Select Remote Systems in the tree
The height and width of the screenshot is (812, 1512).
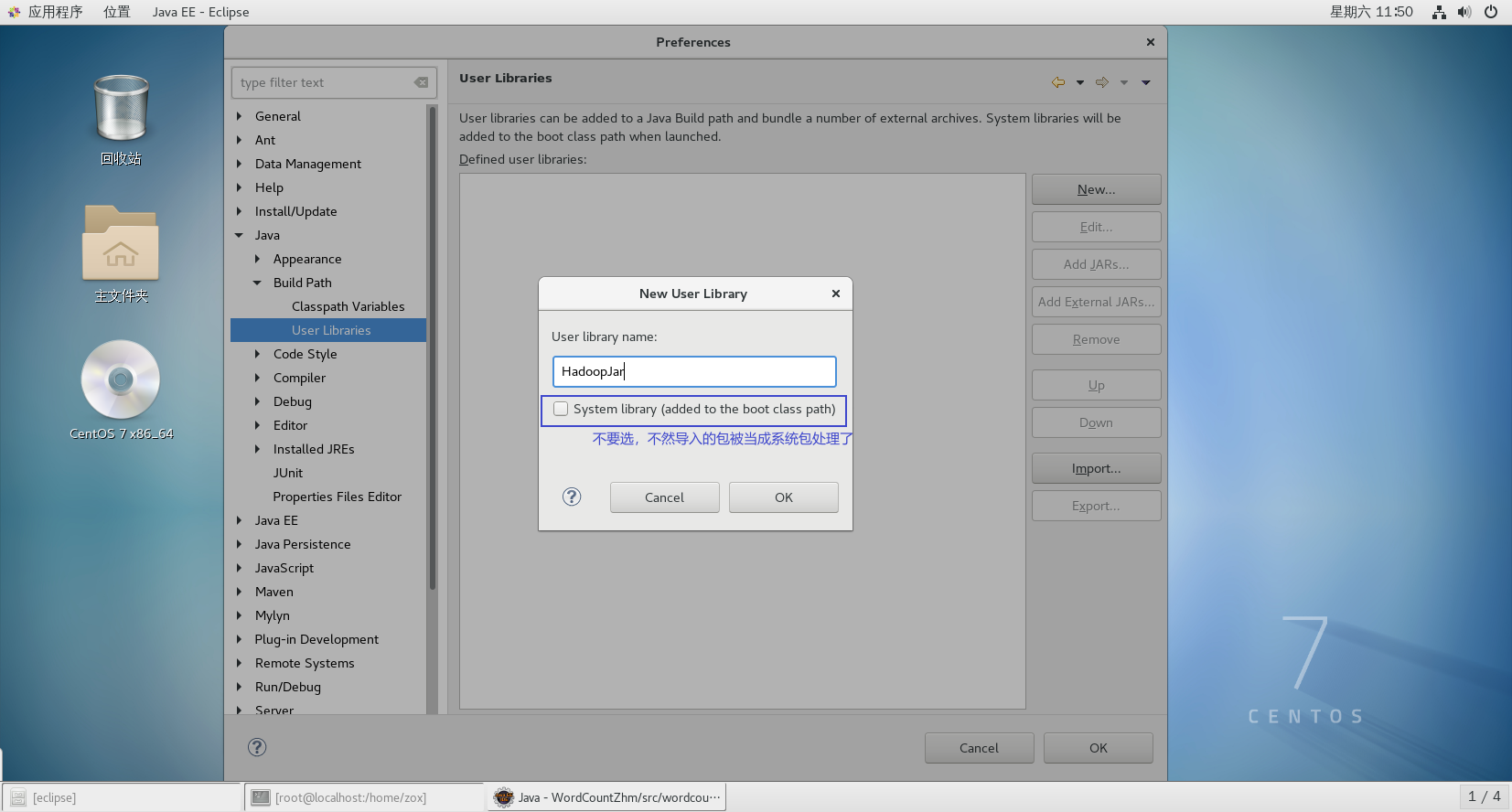[305, 663]
